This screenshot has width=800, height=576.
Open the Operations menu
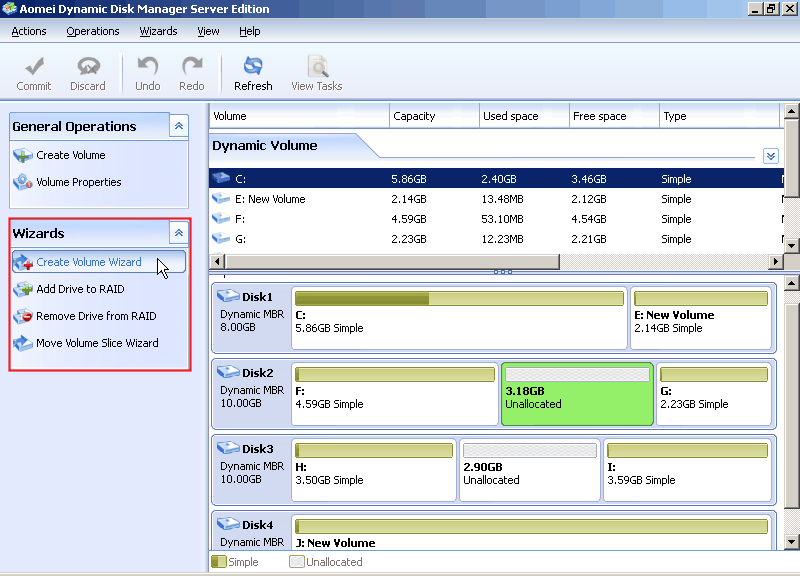tap(93, 31)
